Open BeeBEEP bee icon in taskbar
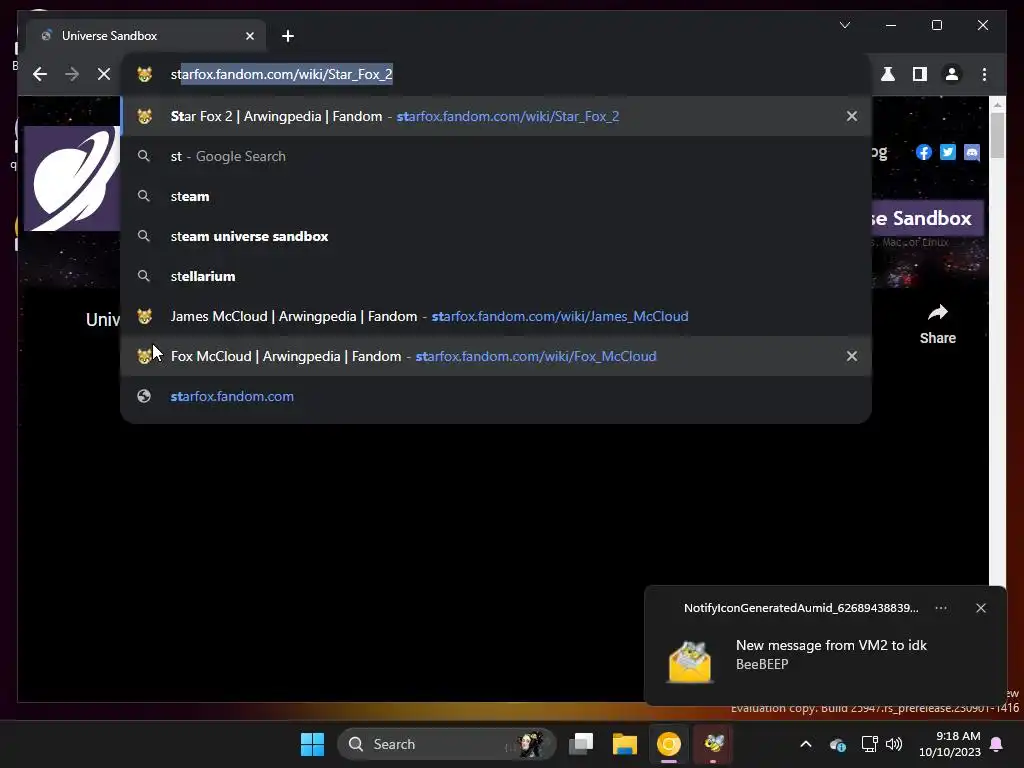The height and width of the screenshot is (768, 1024). click(713, 744)
